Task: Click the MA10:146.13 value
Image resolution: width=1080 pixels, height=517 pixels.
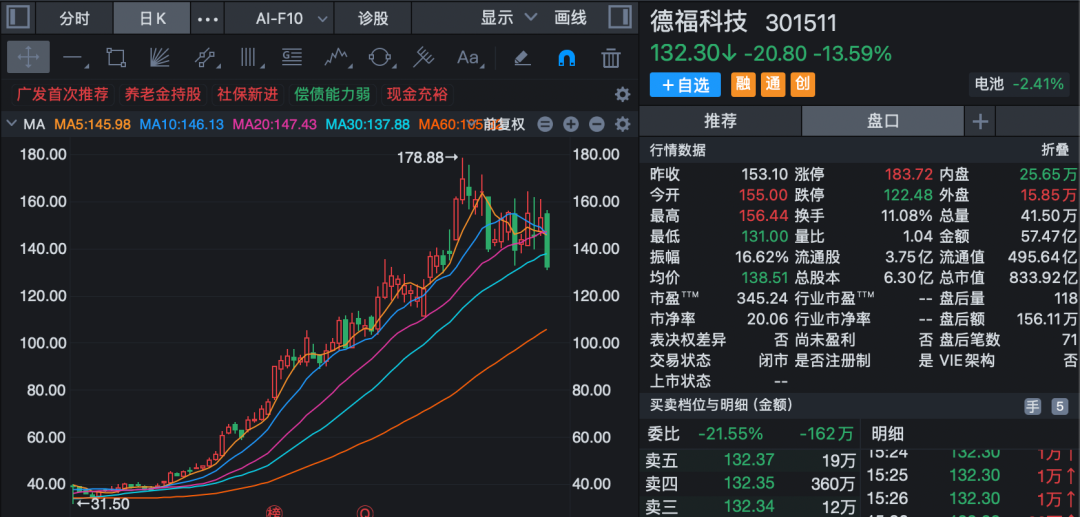Action: click(x=181, y=125)
